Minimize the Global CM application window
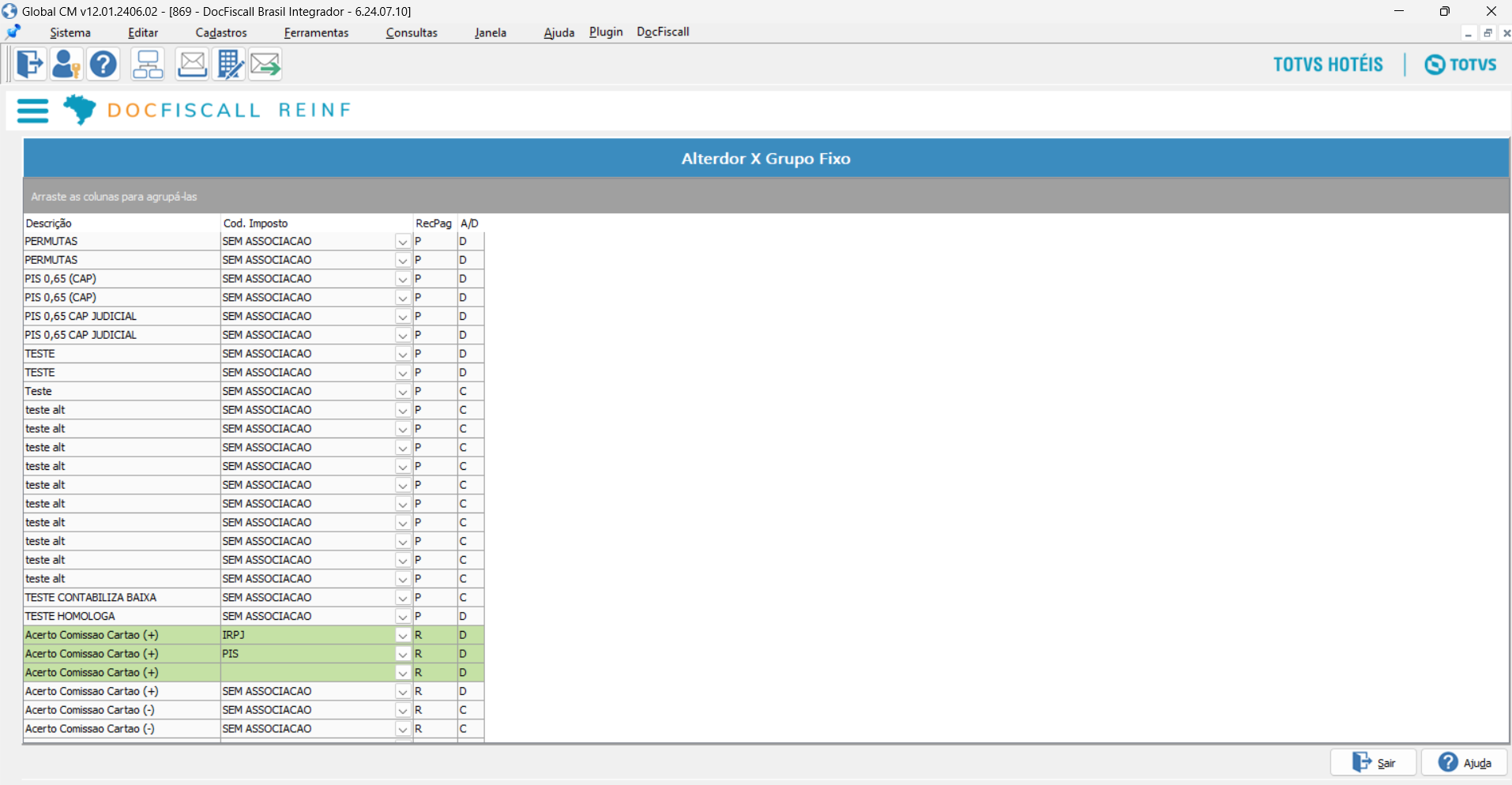The width and height of the screenshot is (1512, 785). click(1399, 11)
